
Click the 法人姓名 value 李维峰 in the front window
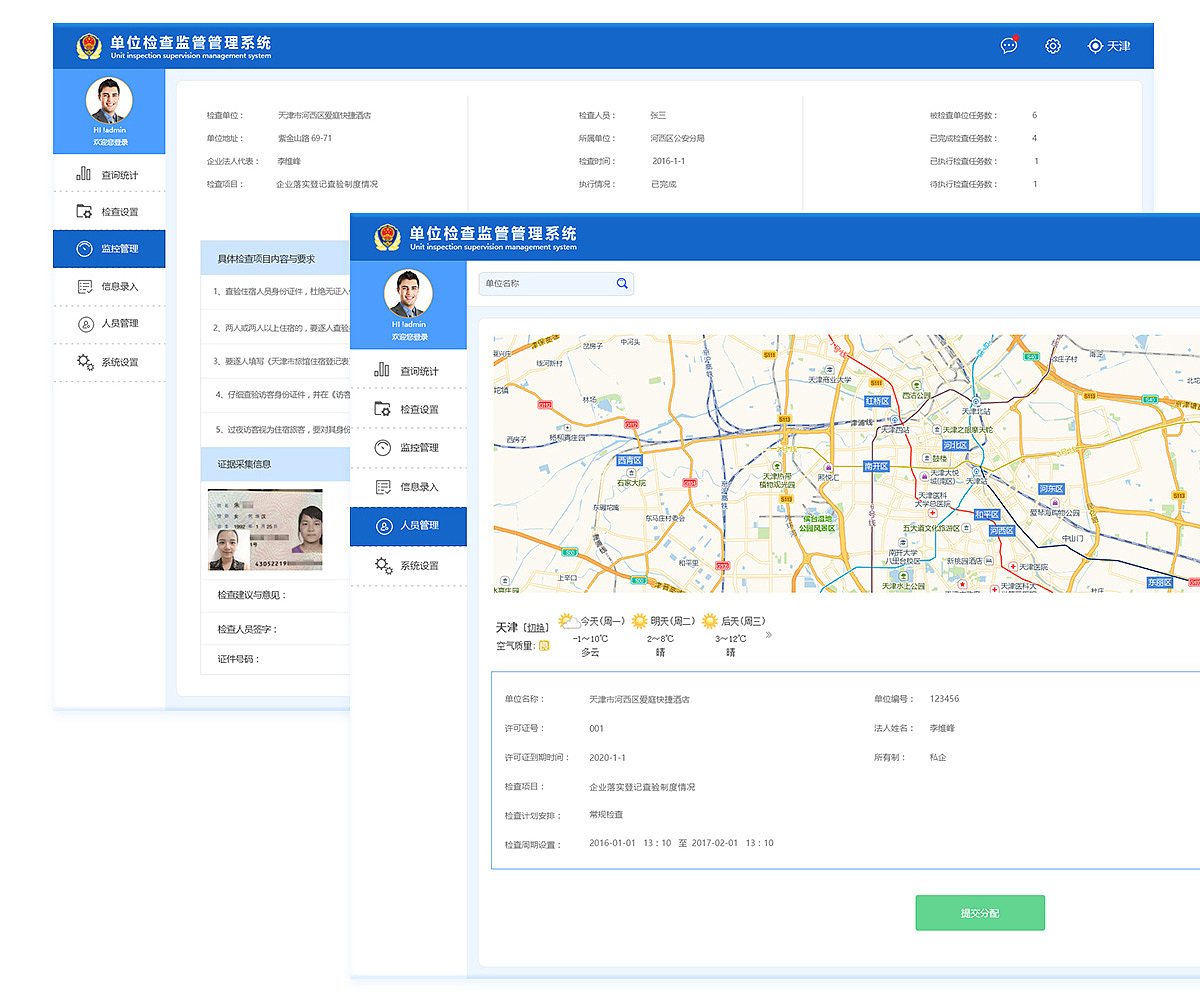tap(942, 728)
